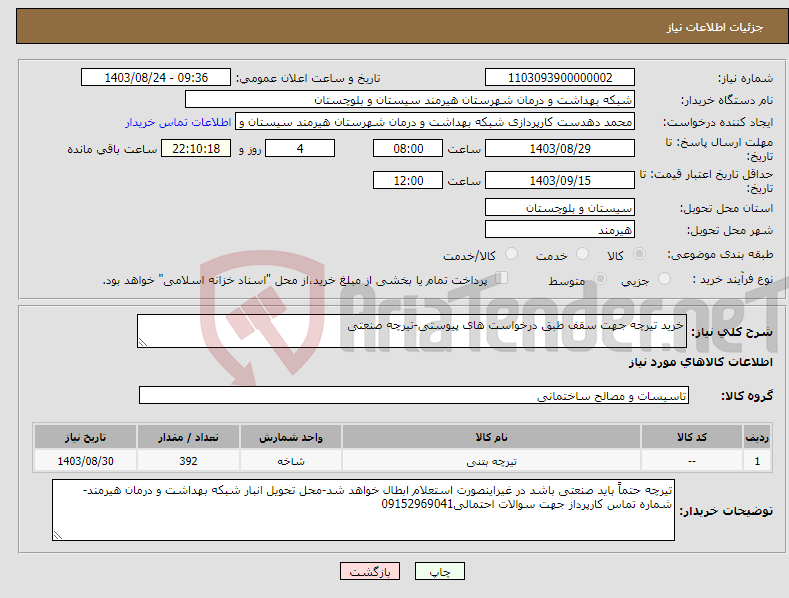This screenshot has width=789, height=598.
Task: Click the اطلاعات کالاهای مورد نیاز heading
Action: tap(700, 362)
